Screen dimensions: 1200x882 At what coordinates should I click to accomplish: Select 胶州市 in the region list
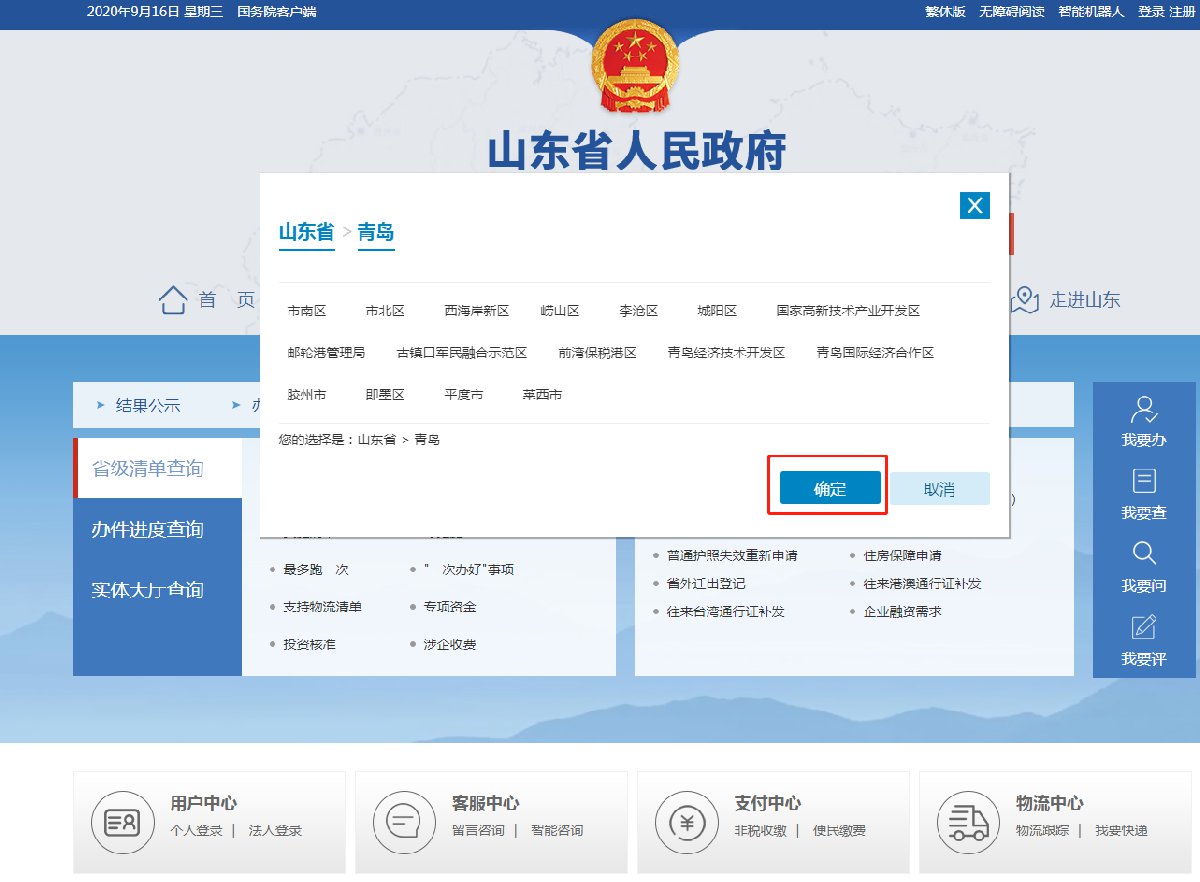click(307, 395)
